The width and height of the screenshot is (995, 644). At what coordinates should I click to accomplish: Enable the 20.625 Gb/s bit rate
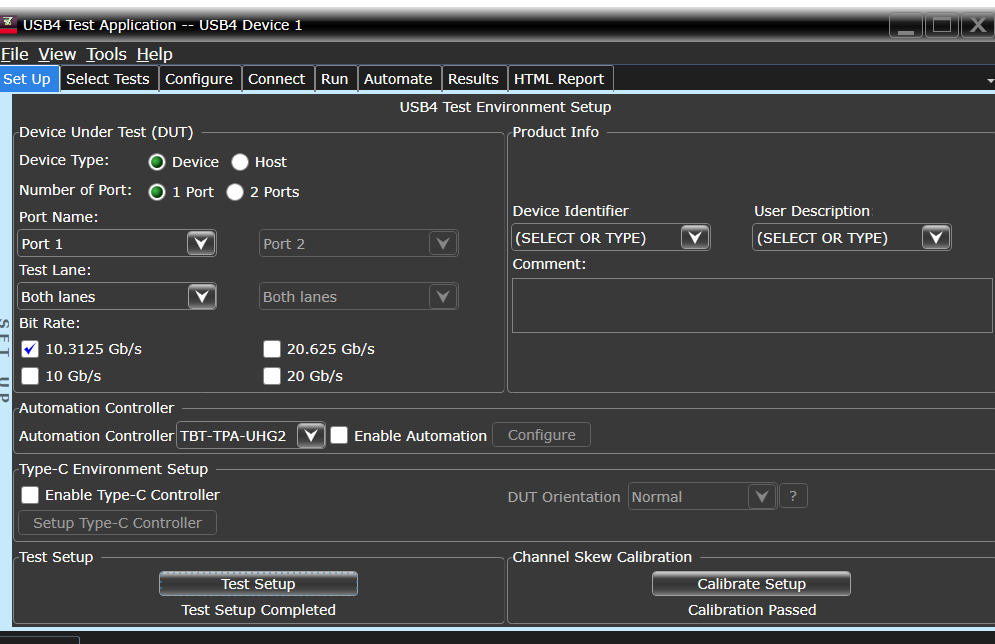272,349
